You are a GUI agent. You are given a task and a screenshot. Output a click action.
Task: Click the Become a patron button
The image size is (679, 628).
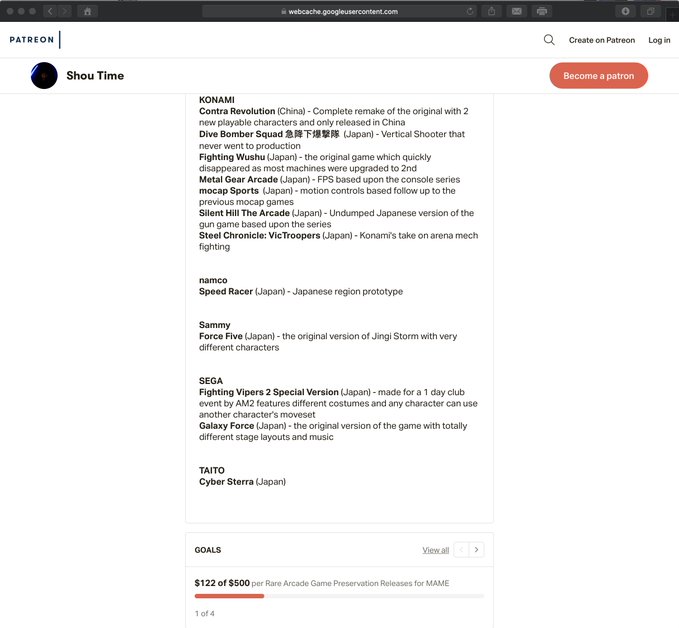click(x=598, y=76)
